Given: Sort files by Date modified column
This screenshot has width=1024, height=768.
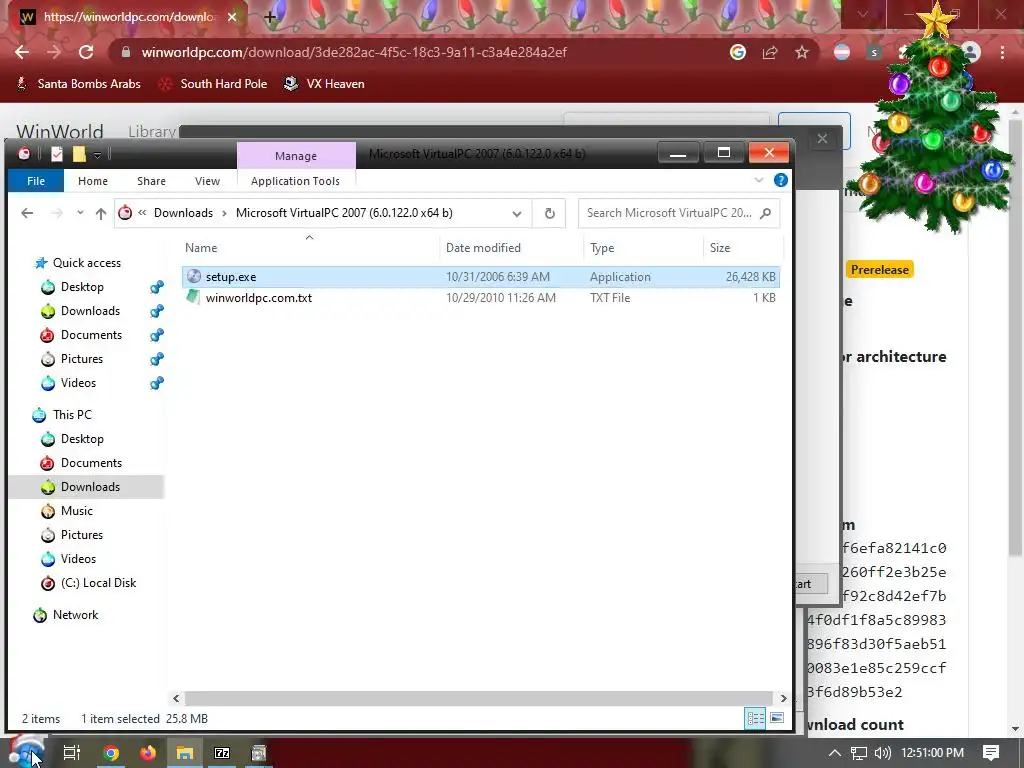Looking at the screenshot, I should [x=483, y=248].
